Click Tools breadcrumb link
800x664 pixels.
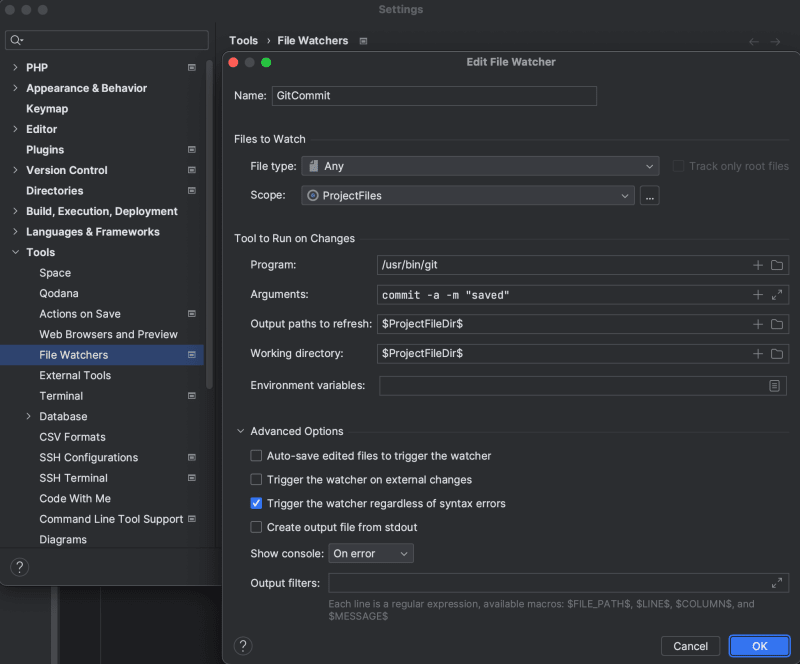243,41
